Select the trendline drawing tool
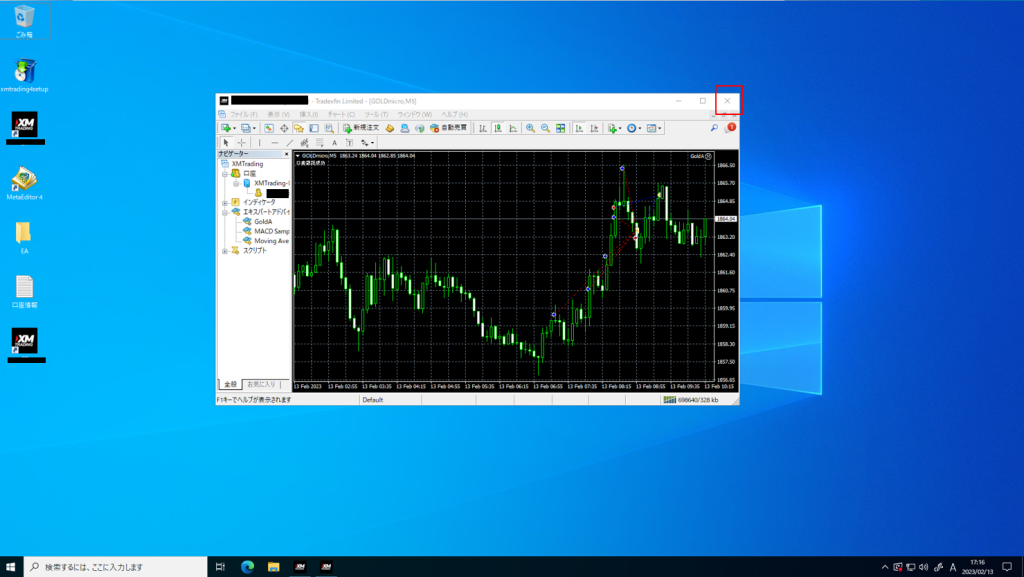Screen dimensions: 1024x577 click(x=289, y=143)
